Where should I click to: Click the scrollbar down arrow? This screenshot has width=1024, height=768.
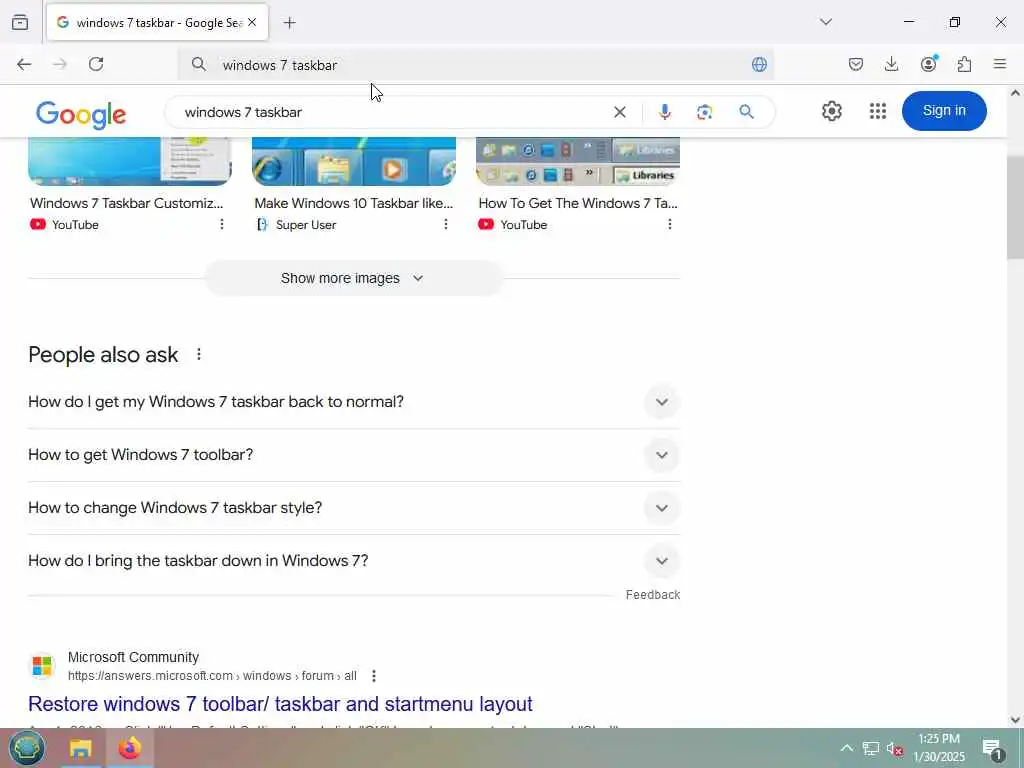1015,720
